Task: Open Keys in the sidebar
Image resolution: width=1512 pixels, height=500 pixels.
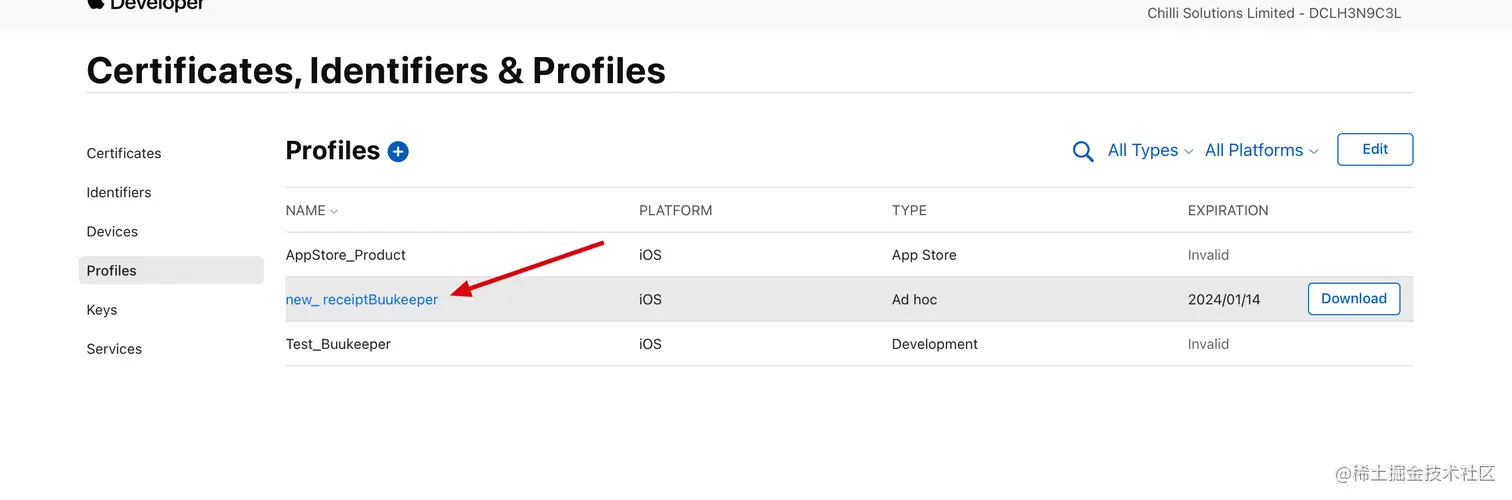Action: (x=102, y=310)
